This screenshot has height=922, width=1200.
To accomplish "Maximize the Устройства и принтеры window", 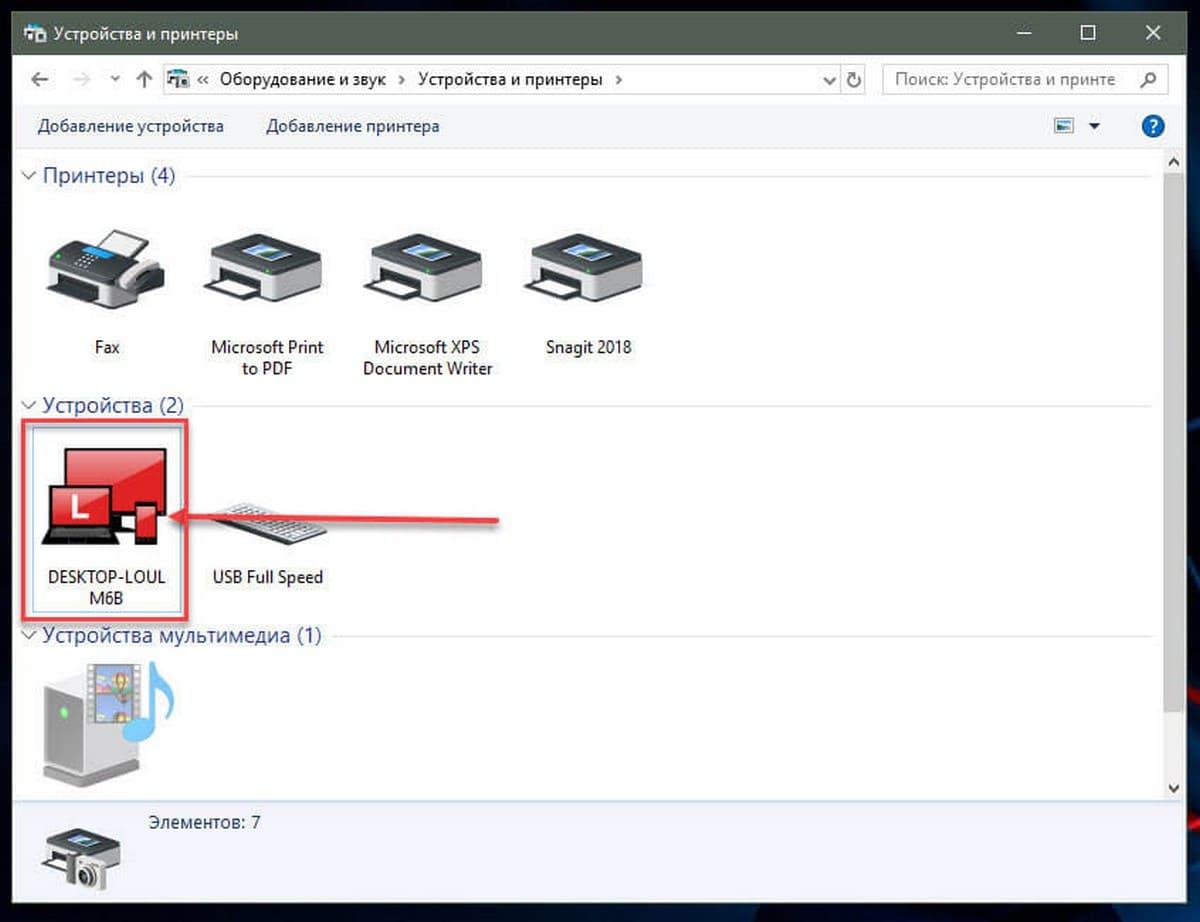I will pyautogui.click(x=1088, y=33).
